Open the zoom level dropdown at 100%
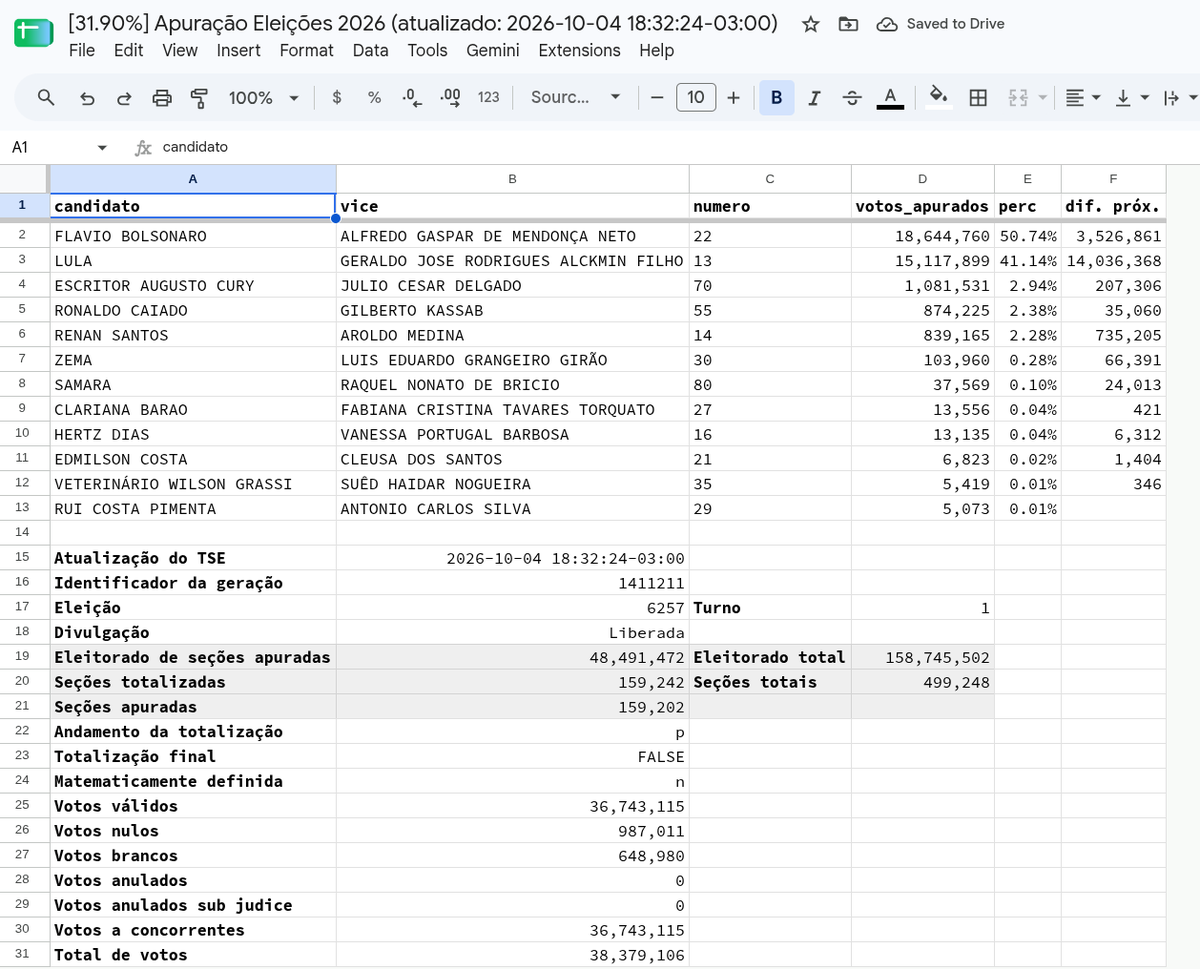 264,97
